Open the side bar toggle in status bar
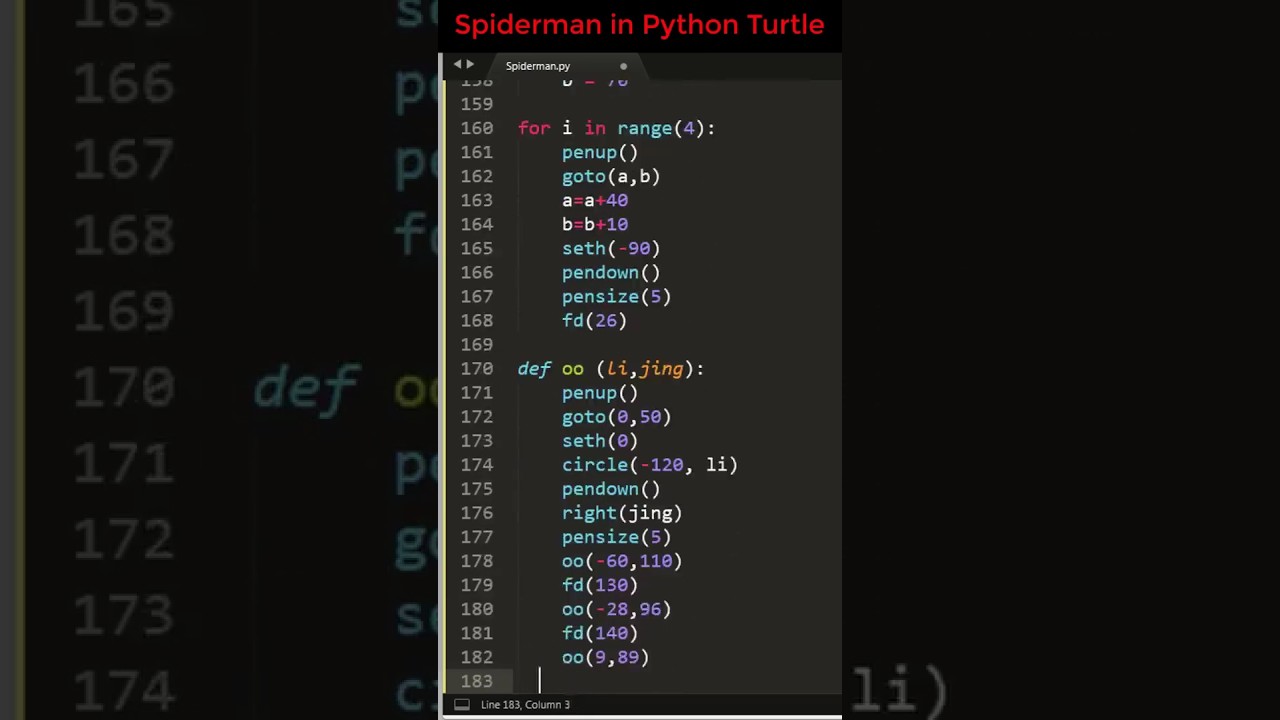The width and height of the screenshot is (1280, 720). coord(461,704)
